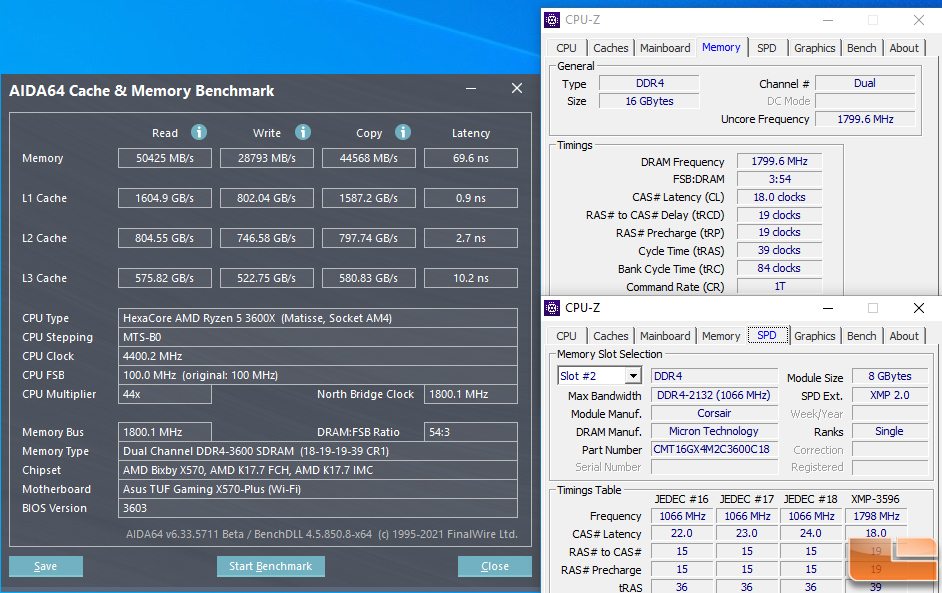Click CPU Clock field 4400.2 MHz
The width and height of the screenshot is (942, 593).
318,356
